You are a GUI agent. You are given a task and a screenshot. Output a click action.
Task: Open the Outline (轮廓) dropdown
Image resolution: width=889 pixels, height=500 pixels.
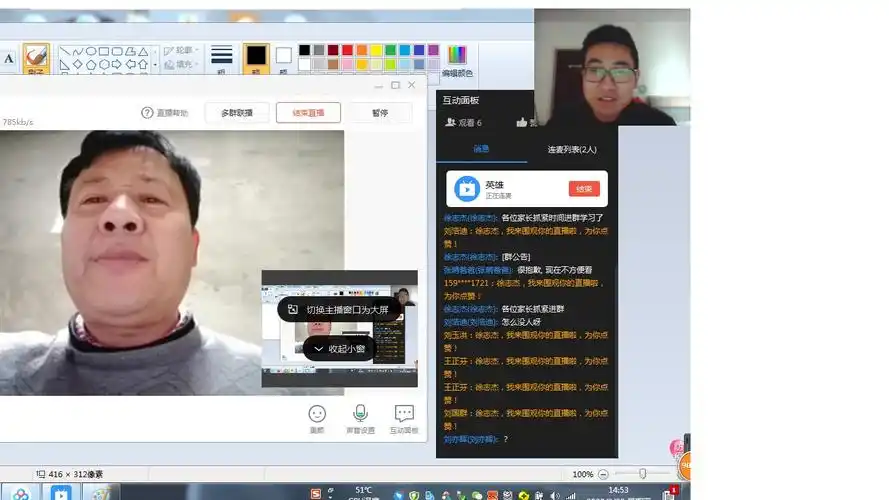click(x=181, y=50)
